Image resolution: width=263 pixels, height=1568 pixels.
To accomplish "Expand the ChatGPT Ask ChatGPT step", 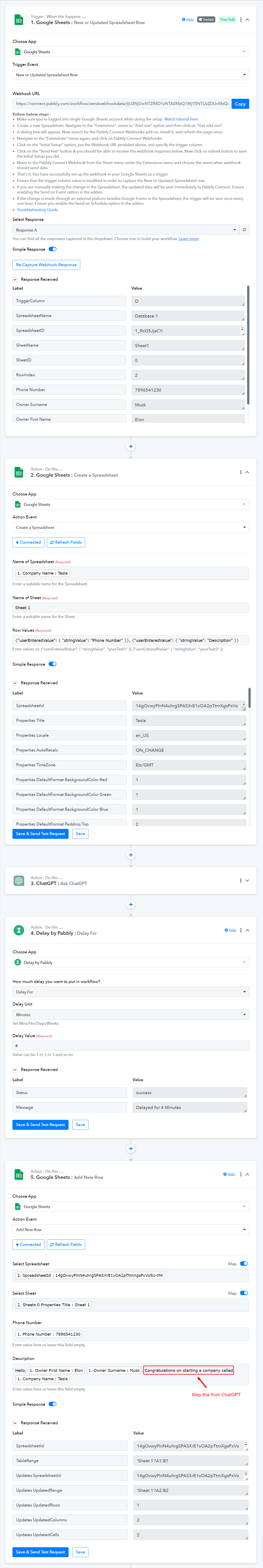I will pyautogui.click(x=247, y=880).
